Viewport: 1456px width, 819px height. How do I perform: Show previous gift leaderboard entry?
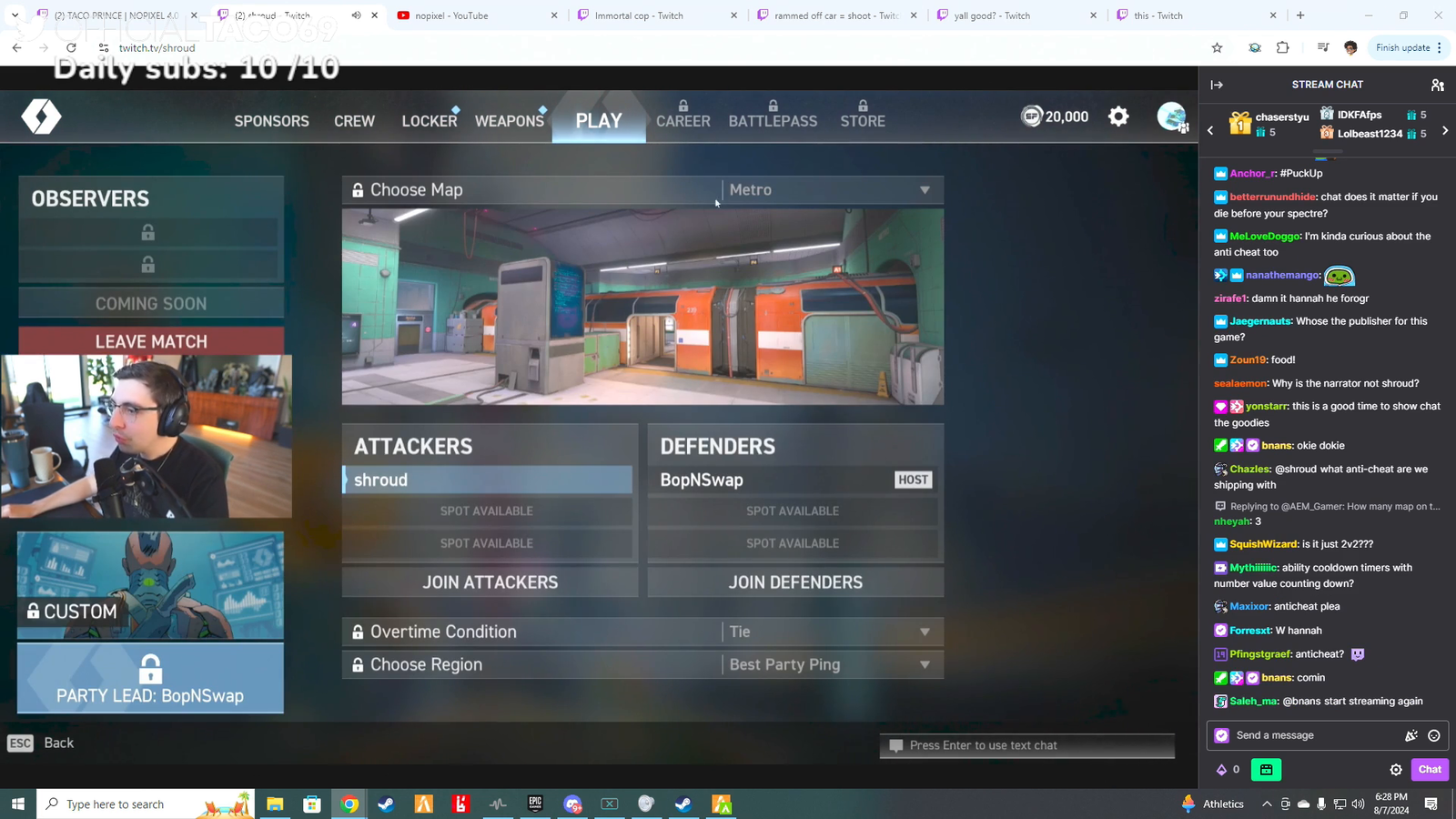click(x=1210, y=131)
